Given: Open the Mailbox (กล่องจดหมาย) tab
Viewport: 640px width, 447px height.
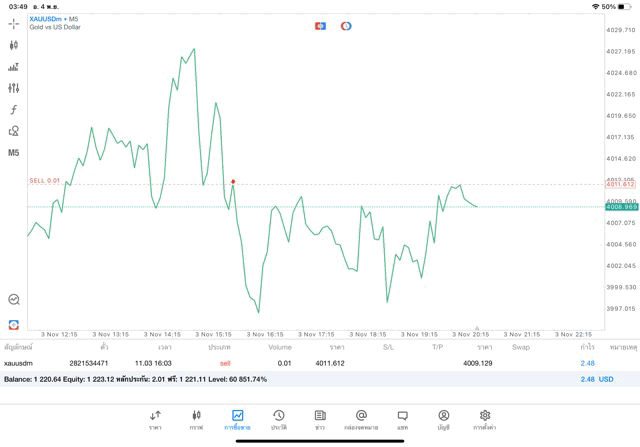Looking at the screenshot, I should point(361,419).
